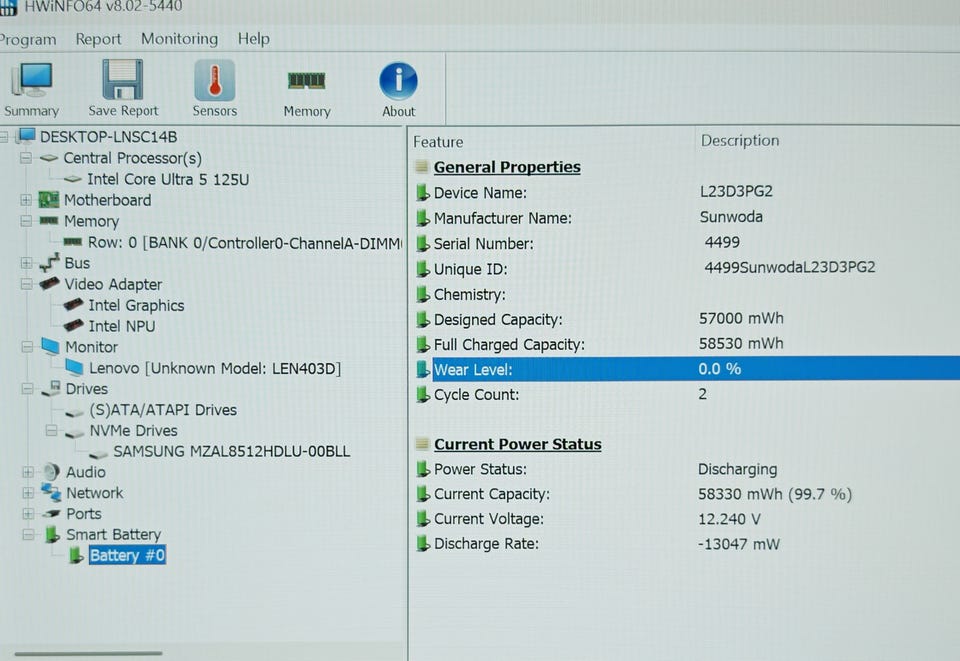Collapse the NVMe Drives node

51,430
